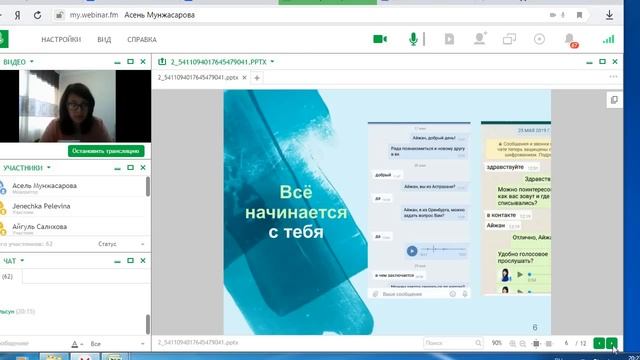Click the chat message input field
The width and height of the screenshot is (640, 360).
33,344
